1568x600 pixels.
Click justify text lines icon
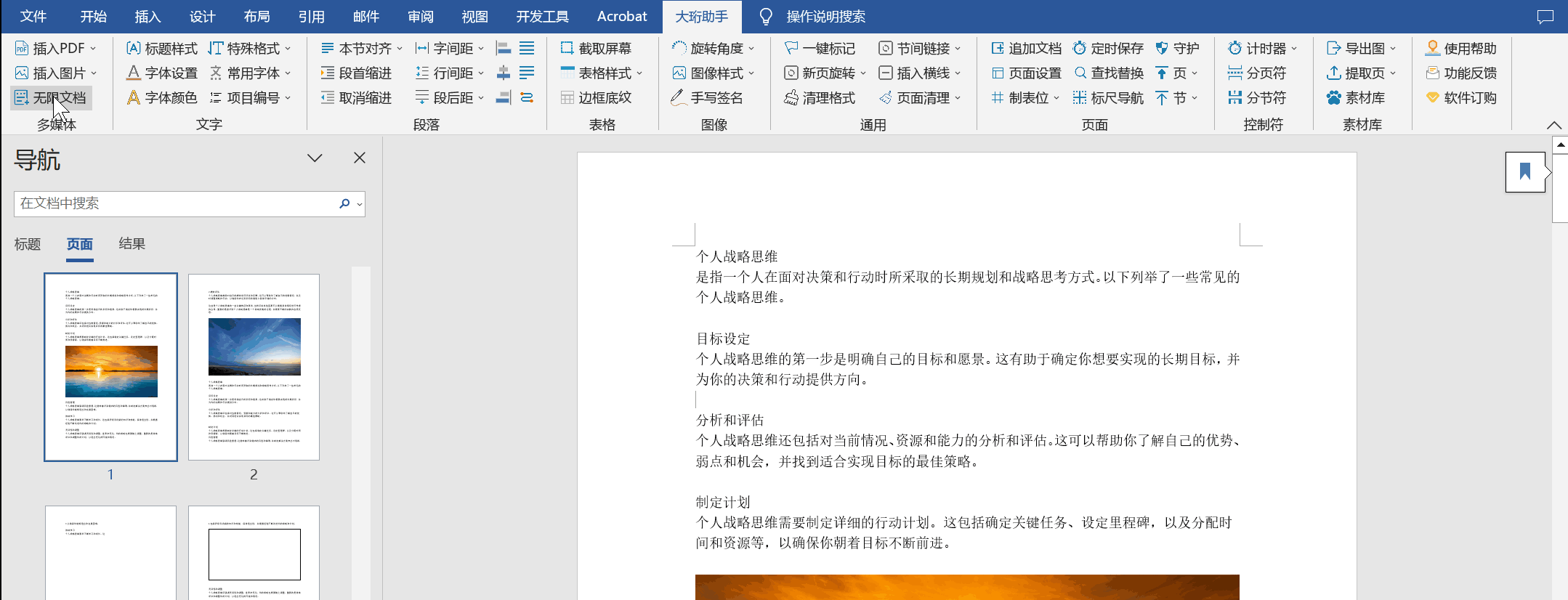click(527, 49)
